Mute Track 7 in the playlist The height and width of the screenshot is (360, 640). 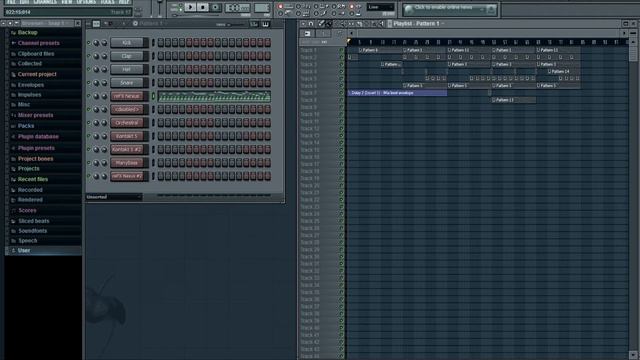point(342,93)
